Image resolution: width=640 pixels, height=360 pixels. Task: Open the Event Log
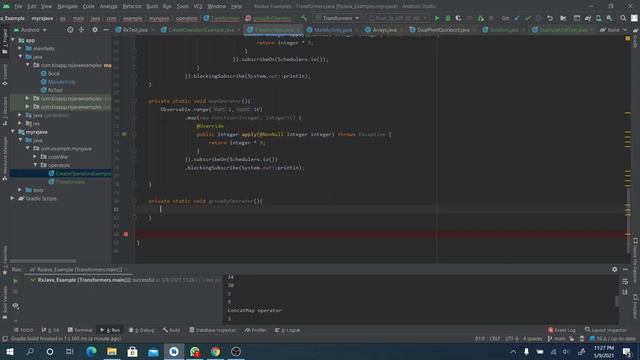[562, 330]
